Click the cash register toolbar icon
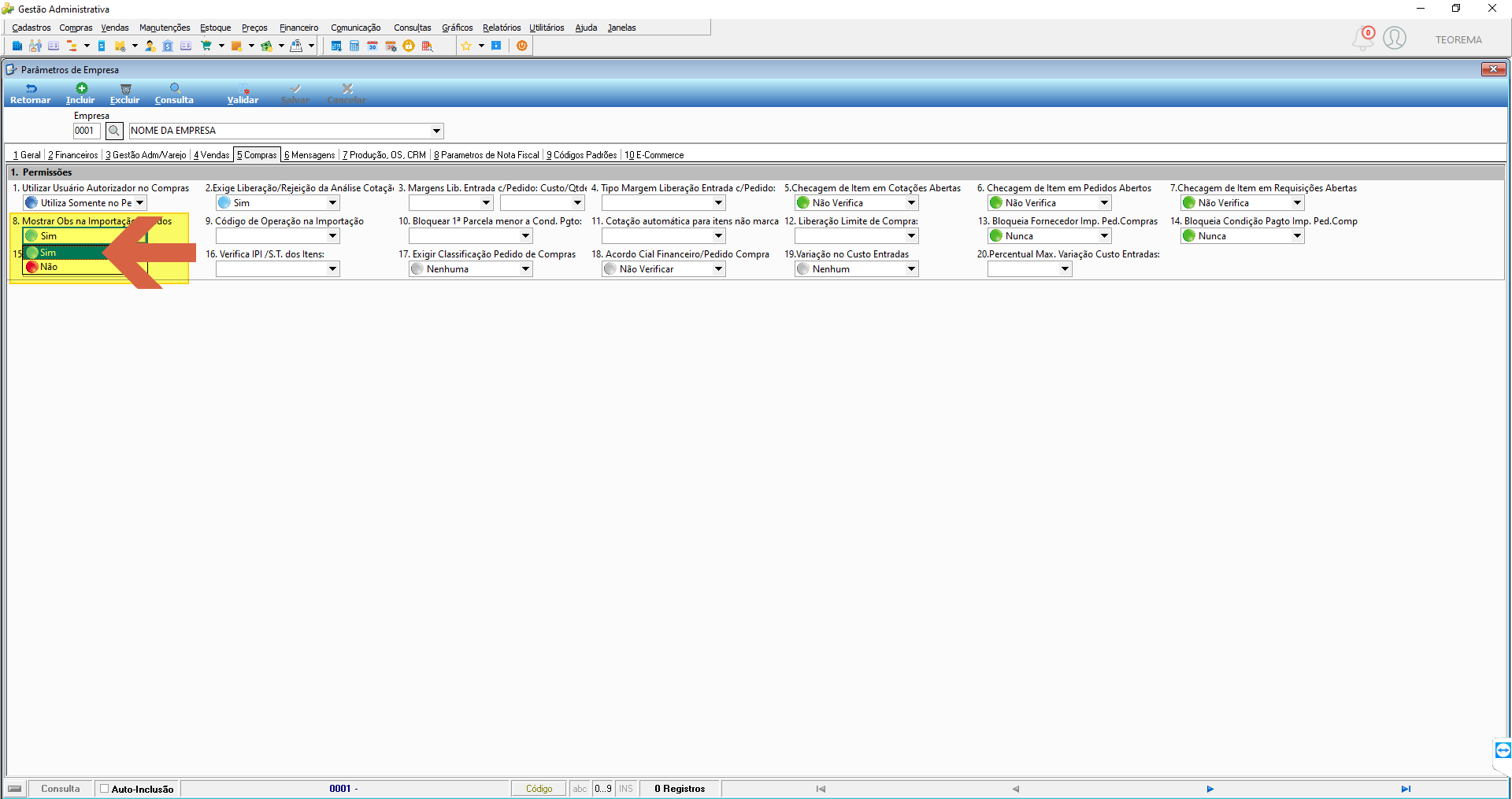The width and height of the screenshot is (1512, 799). pos(297,46)
